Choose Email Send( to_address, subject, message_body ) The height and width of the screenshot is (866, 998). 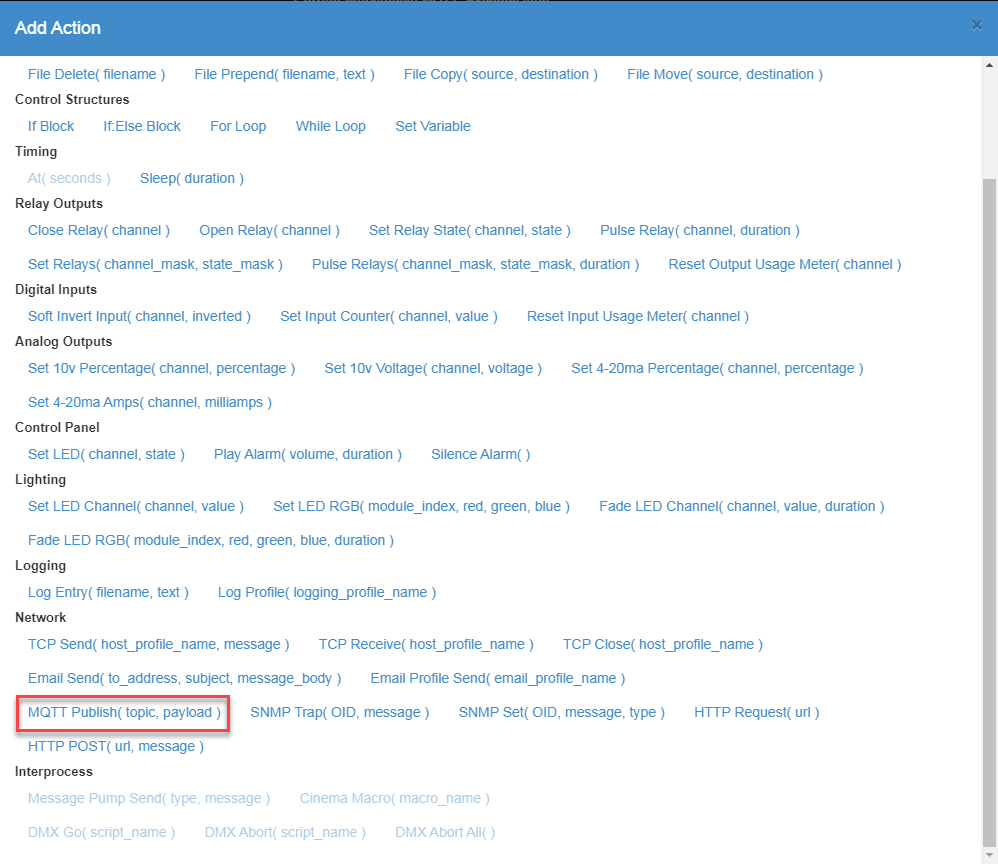coord(185,678)
